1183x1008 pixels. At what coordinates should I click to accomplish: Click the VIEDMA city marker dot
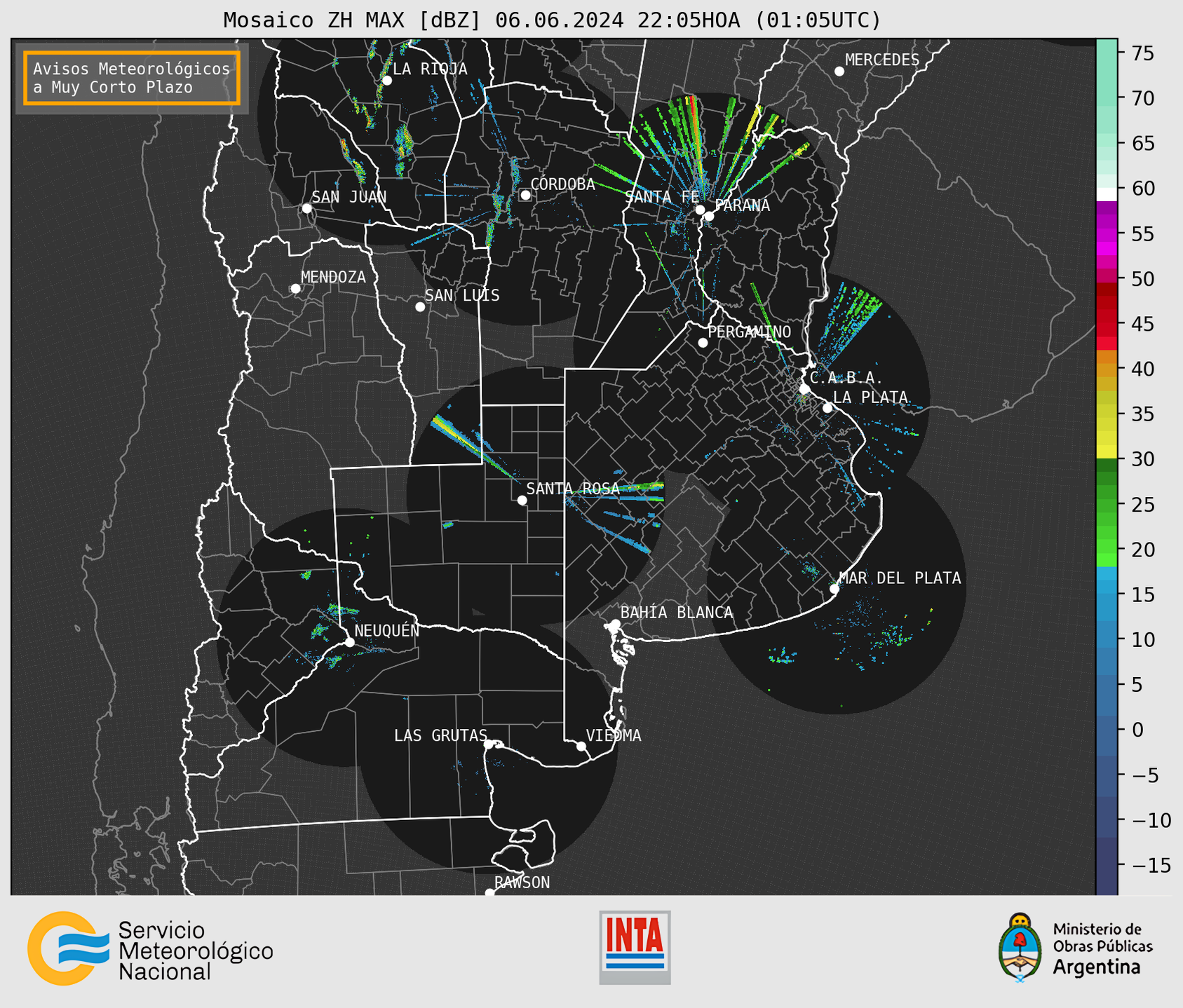pos(581,747)
